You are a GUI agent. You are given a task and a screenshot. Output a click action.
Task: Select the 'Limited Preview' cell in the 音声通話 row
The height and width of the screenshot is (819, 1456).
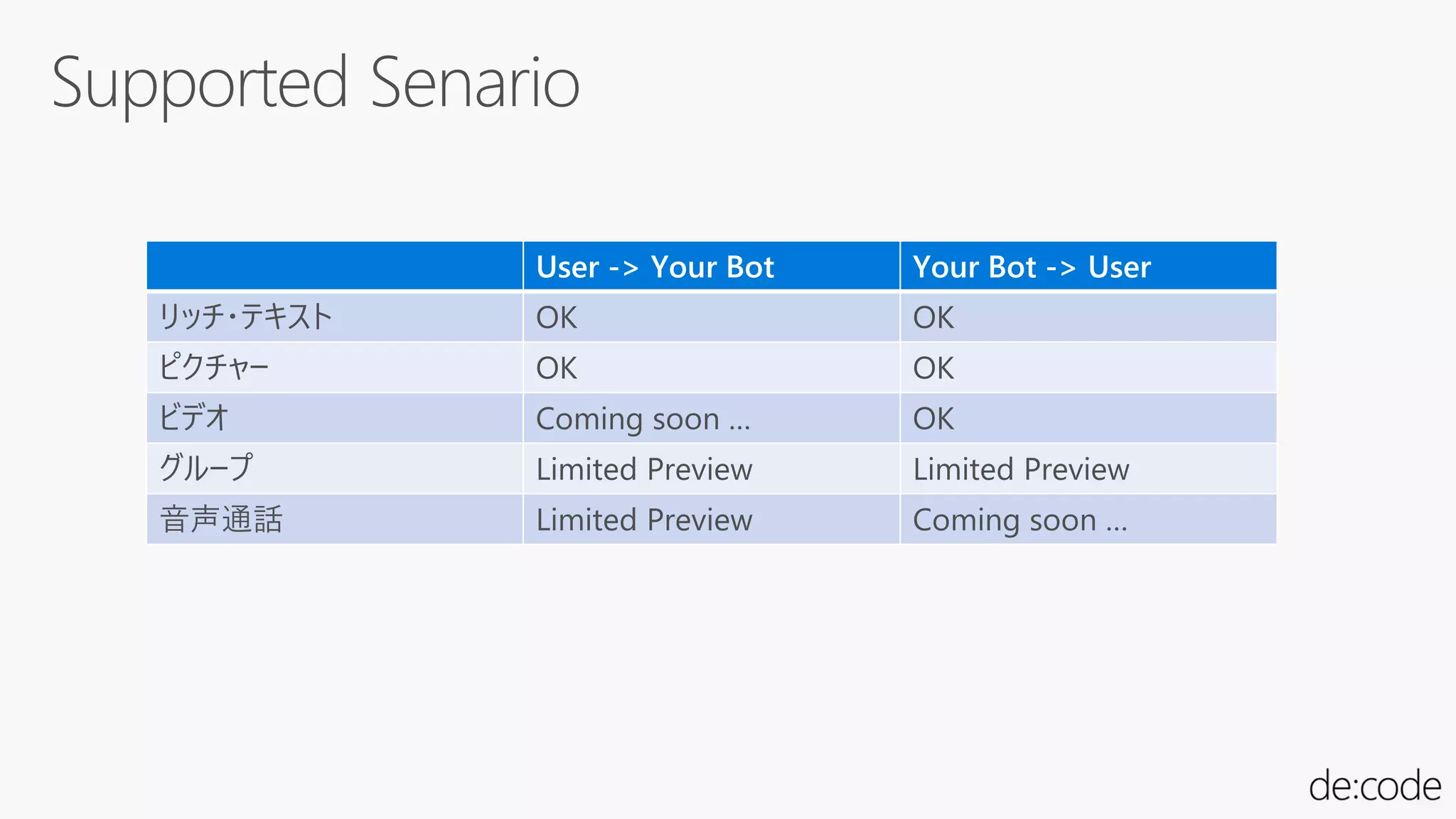[644, 520]
